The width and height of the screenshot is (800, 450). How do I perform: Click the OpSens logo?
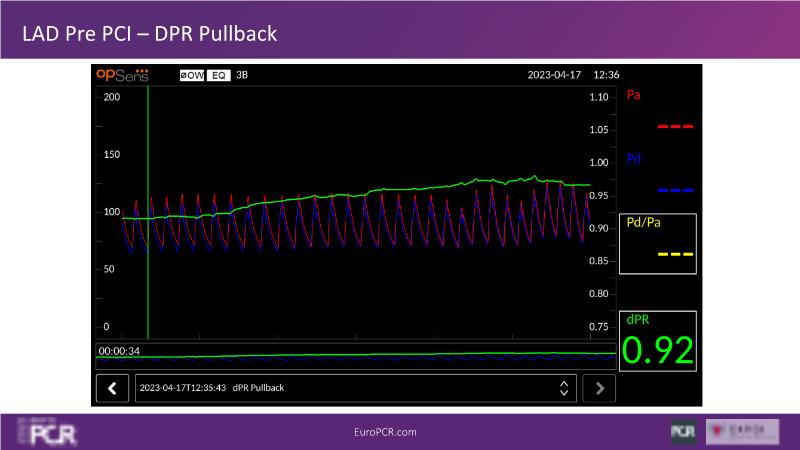pos(120,74)
